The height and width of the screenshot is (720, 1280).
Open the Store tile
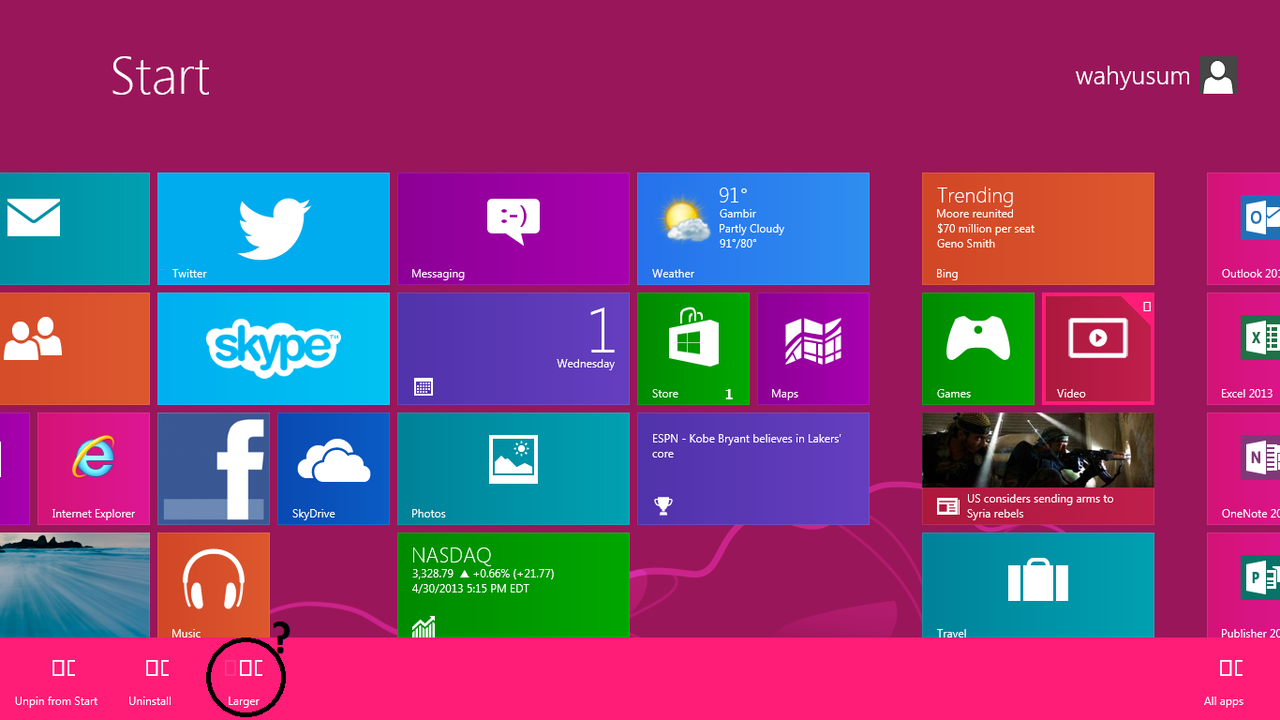693,349
